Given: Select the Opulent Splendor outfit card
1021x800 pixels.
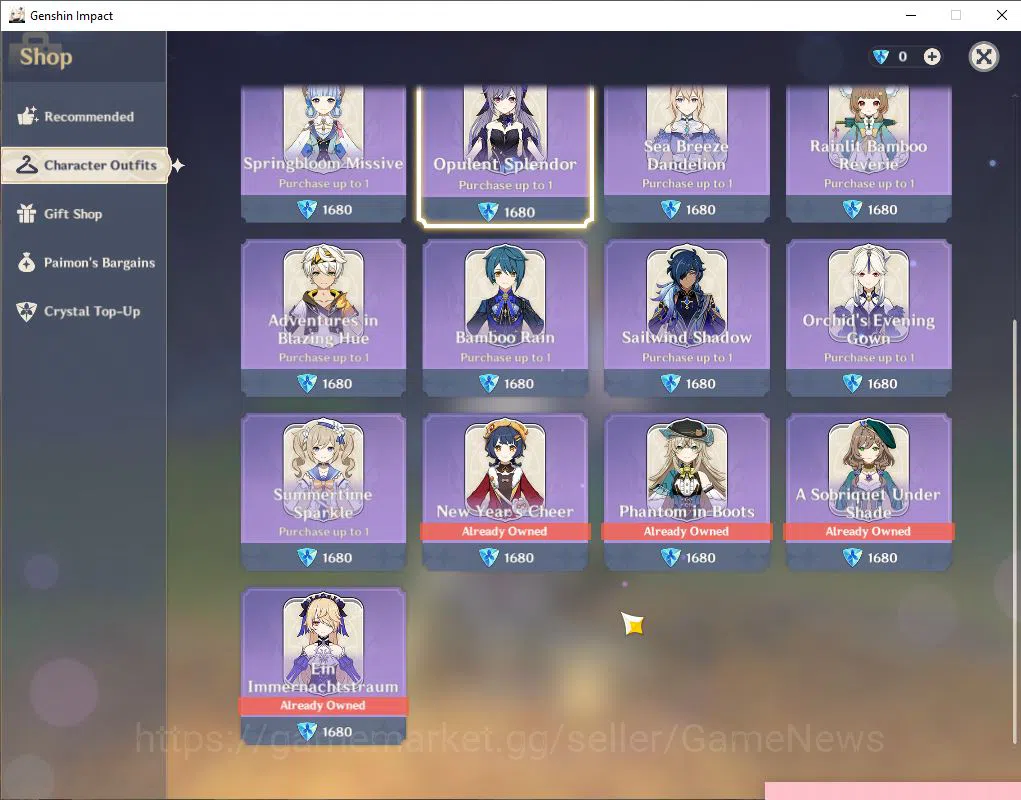Looking at the screenshot, I should pos(505,155).
